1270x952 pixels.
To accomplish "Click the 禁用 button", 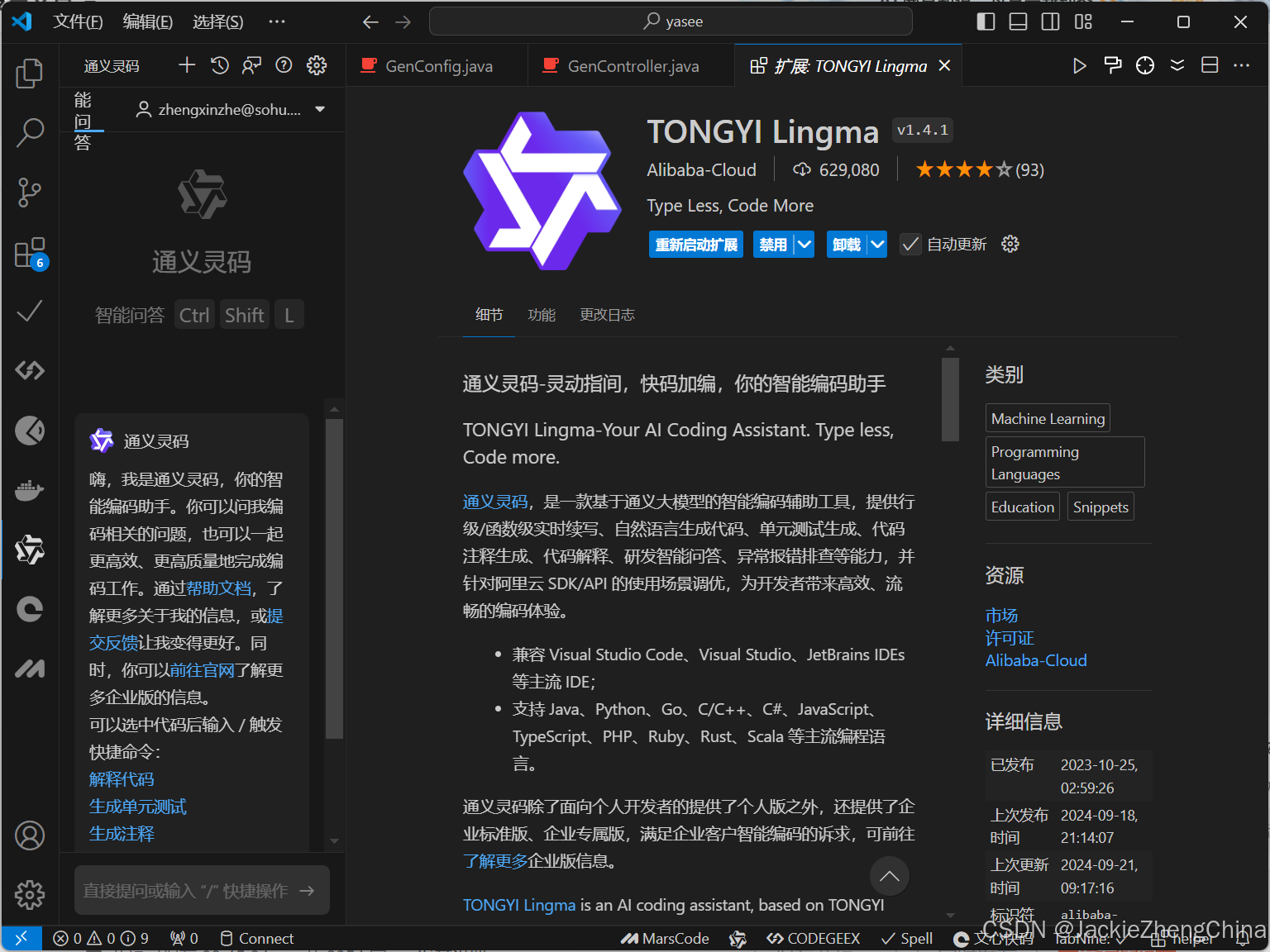I will (x=773, y=244).
